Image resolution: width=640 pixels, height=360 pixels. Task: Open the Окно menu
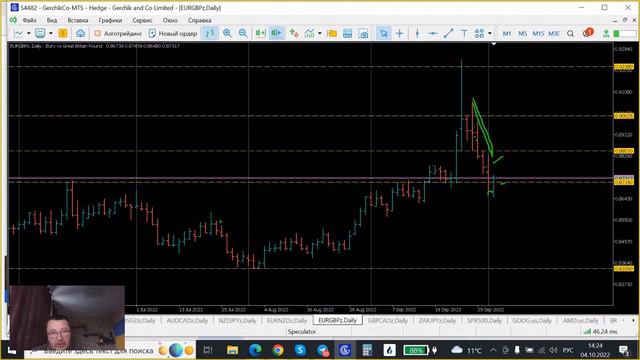(x=170, y=20)
